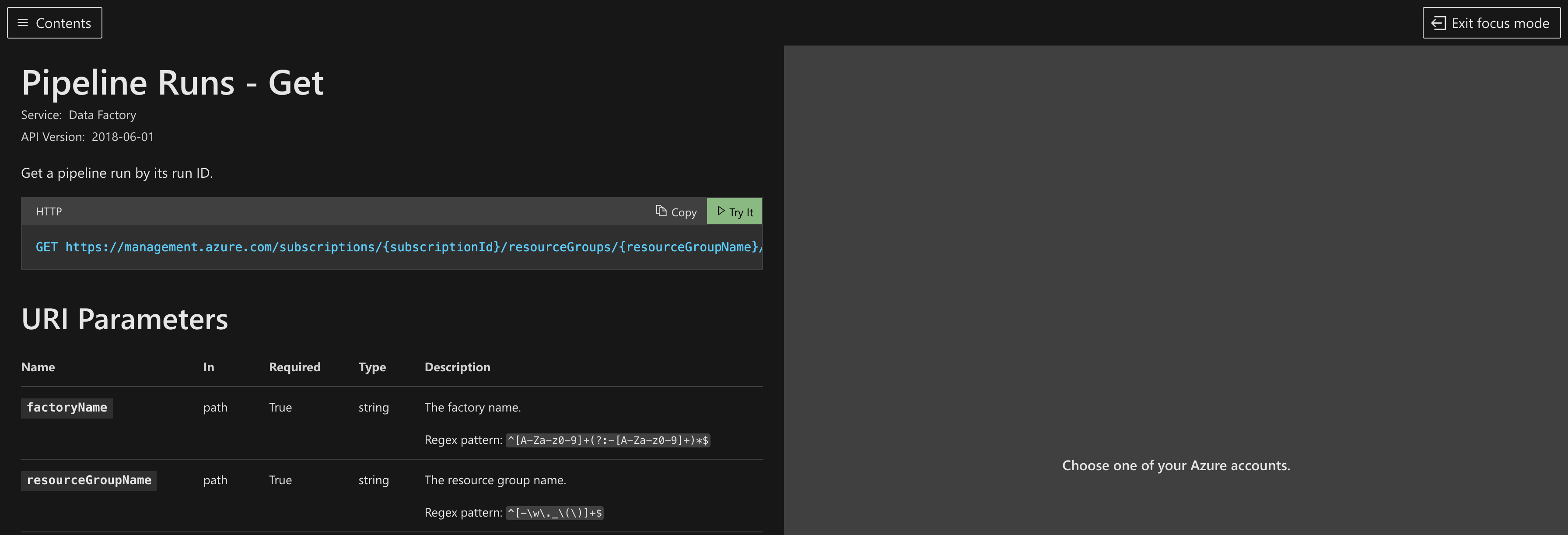Click the Type column header
This screenshot has width=1568, height=535.
372,367
